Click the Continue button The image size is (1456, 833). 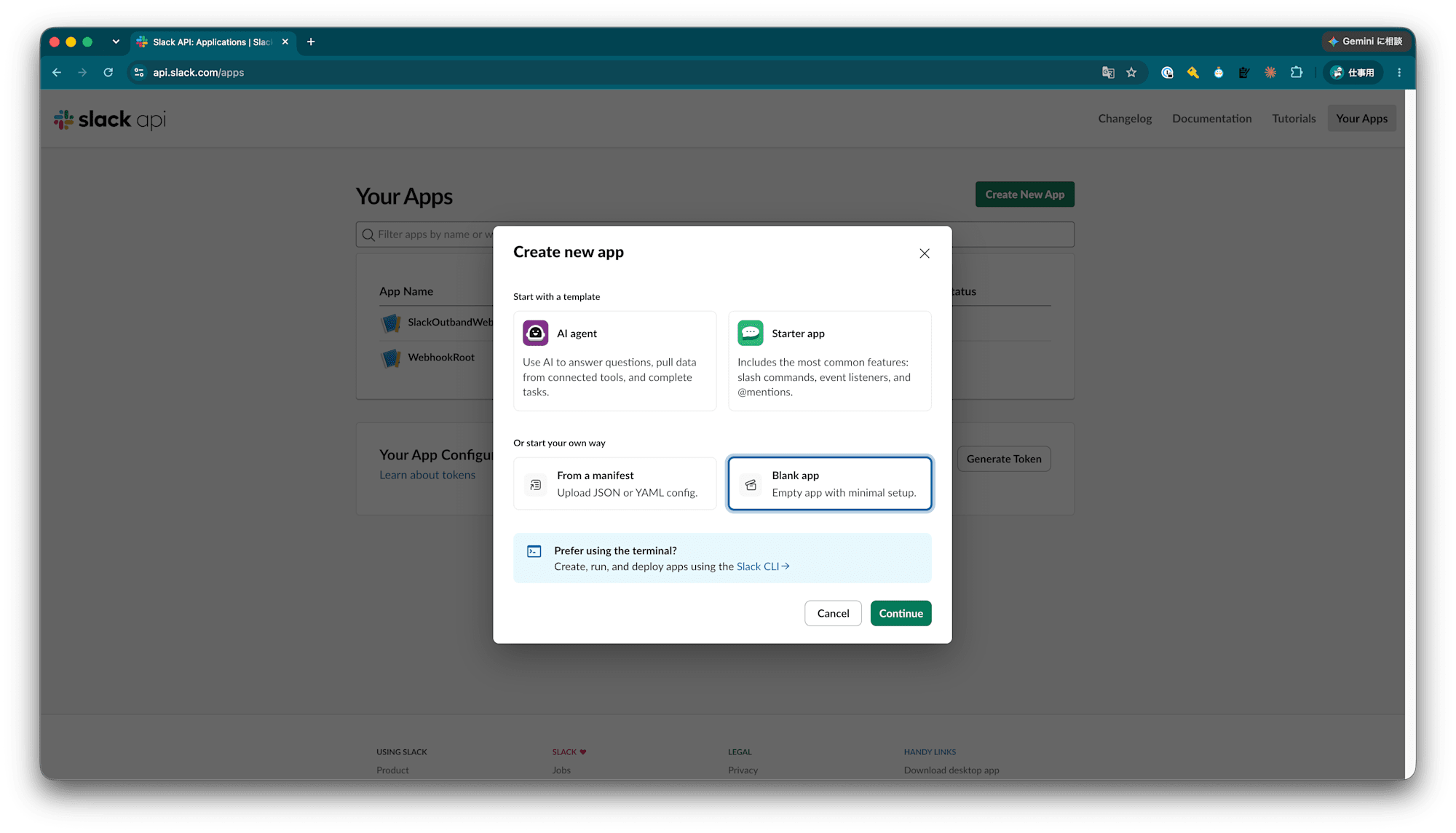click(x=901, y=613)
